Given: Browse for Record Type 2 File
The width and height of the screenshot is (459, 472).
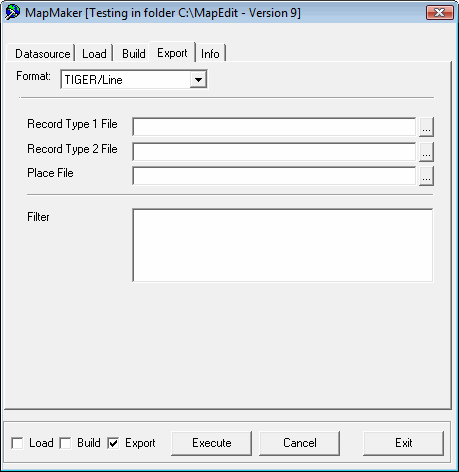Looking at the screenshot, I should [426, 152].
